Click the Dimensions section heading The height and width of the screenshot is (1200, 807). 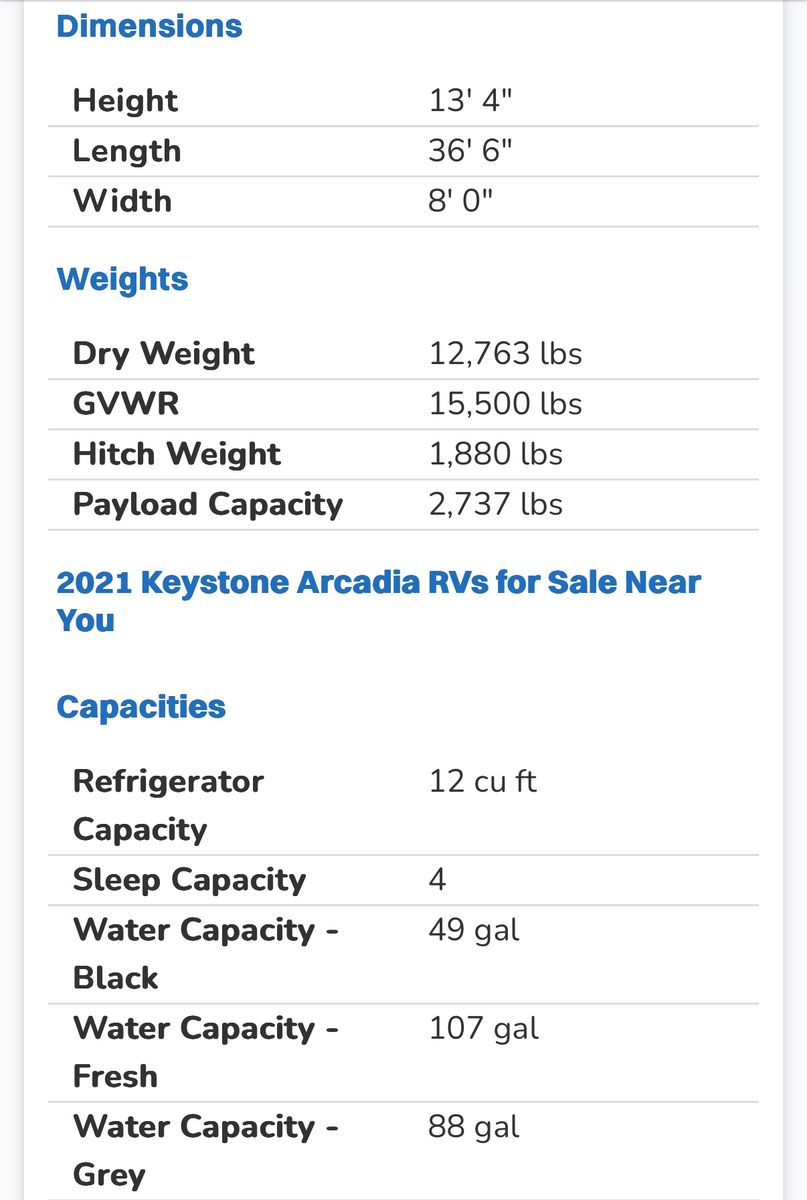tap(149, 27)
